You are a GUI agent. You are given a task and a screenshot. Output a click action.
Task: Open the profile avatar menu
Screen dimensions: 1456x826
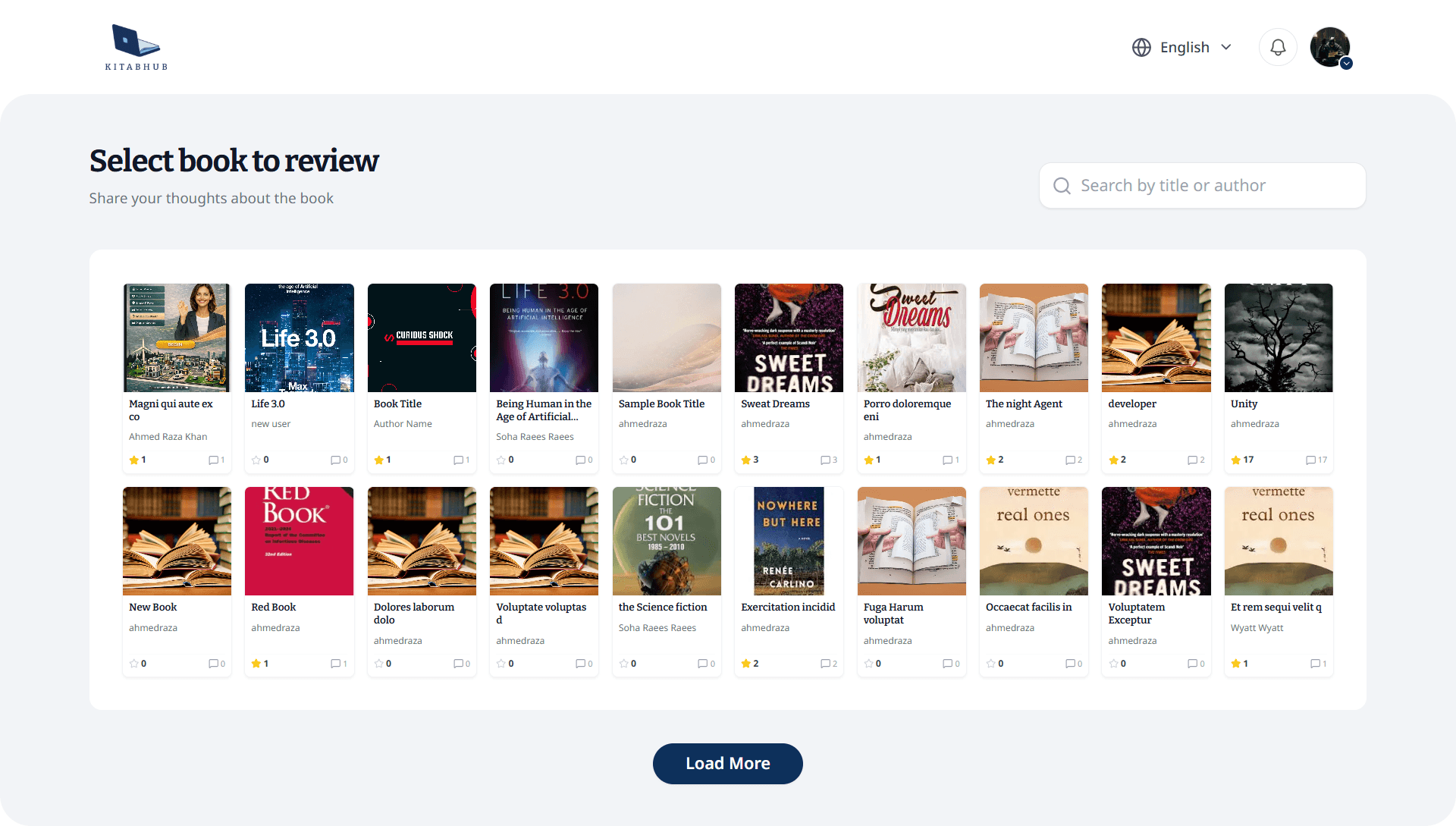point(1329,47)
